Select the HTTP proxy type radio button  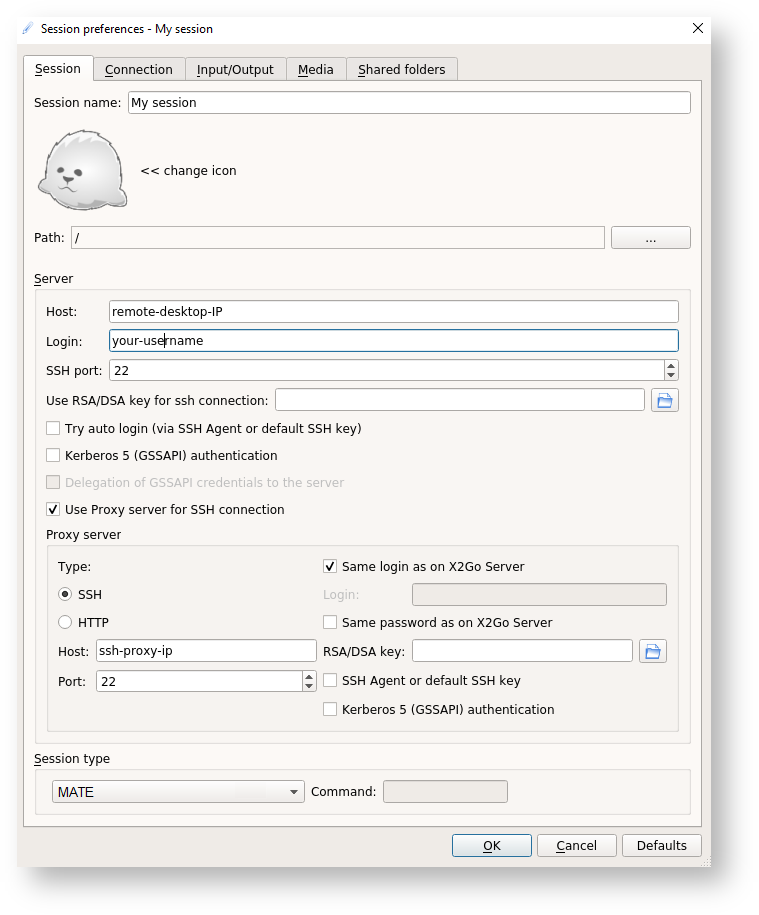point(65,622)
